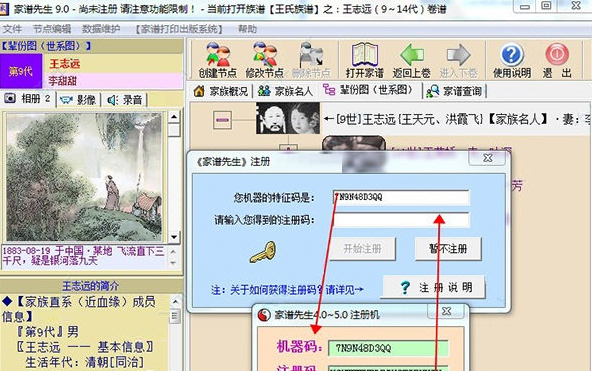Viewport: 592px width, 371px height.
Task: Click the 特征码 machine code field
Action: click(401, 197)
